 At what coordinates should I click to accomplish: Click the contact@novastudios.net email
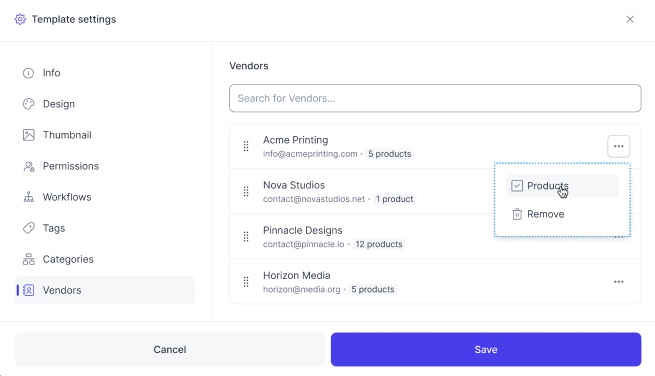[x=314, y=199]
